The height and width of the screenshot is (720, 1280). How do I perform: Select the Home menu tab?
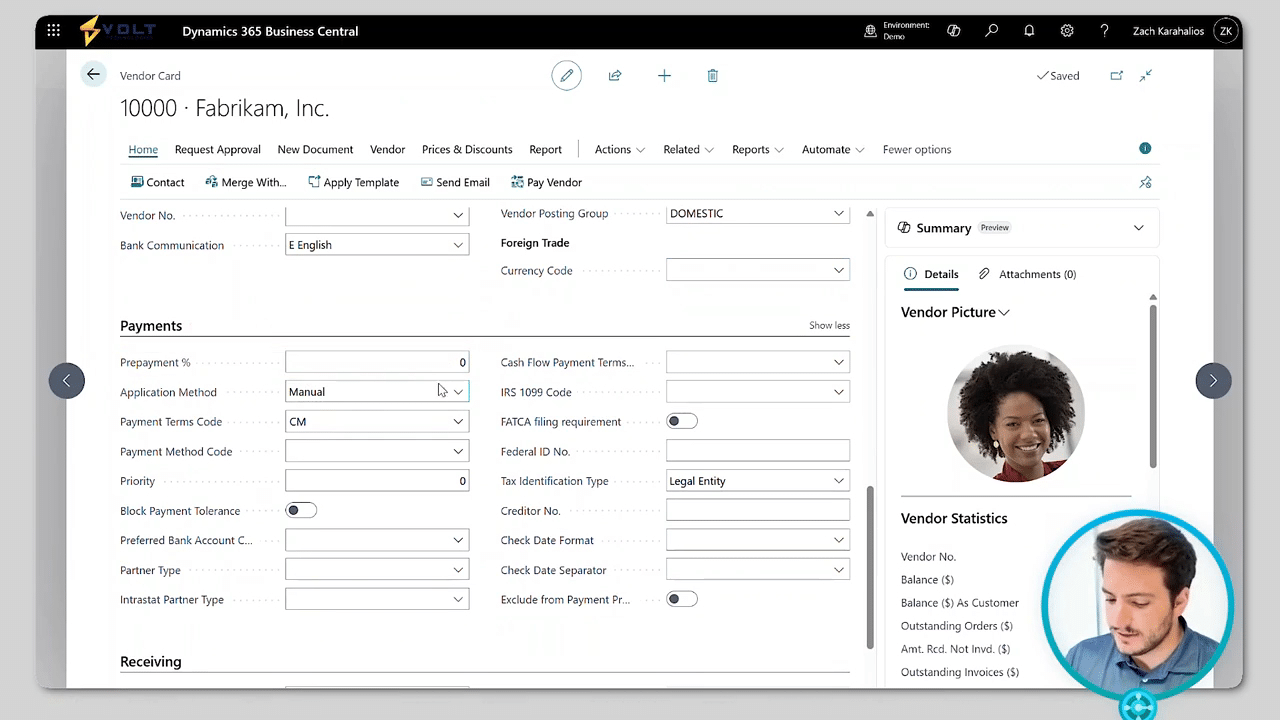[x=143, y=149]
